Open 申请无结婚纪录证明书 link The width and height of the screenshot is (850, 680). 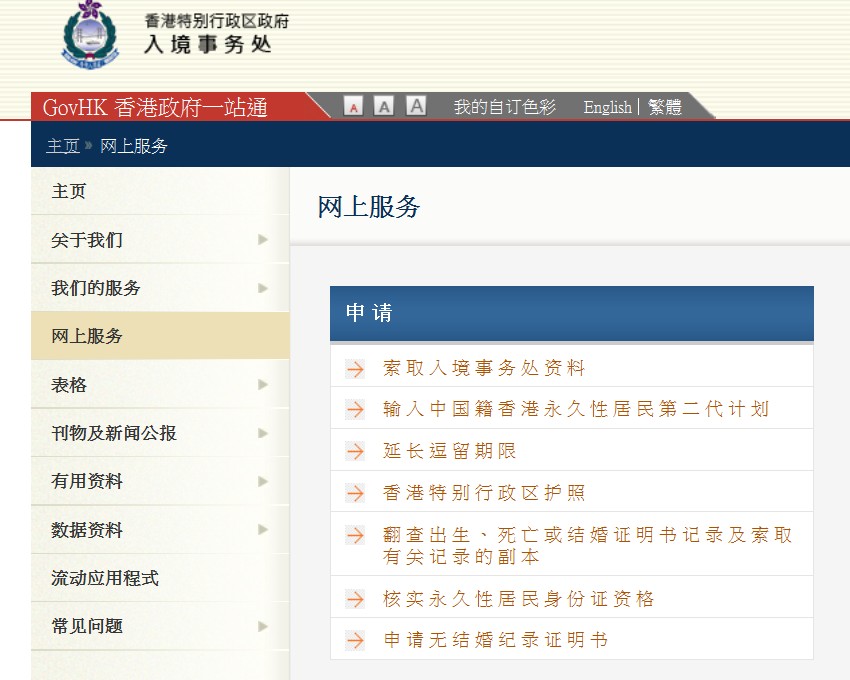[495, 640]
